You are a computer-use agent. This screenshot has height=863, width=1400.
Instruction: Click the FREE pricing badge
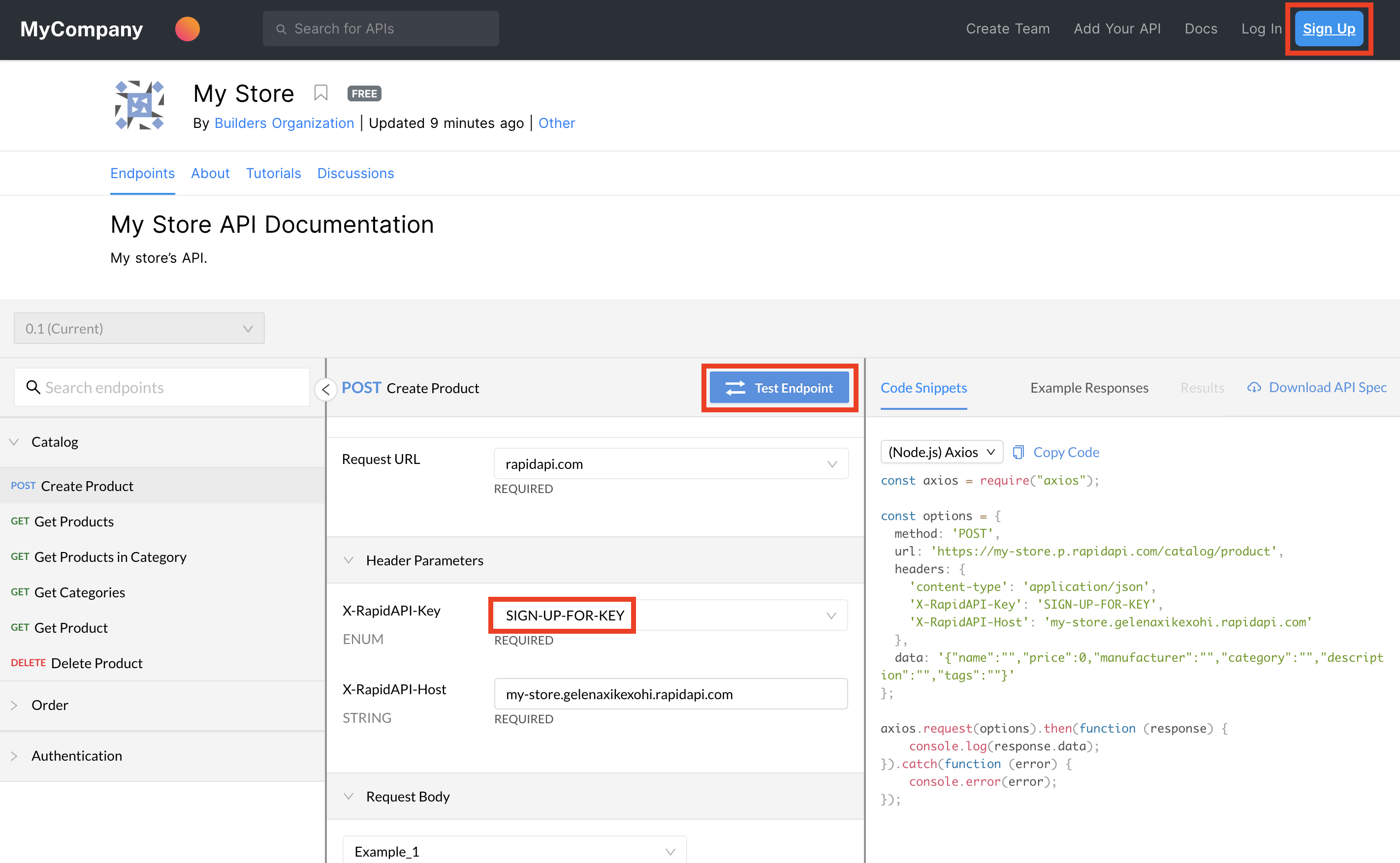[364, 93]
